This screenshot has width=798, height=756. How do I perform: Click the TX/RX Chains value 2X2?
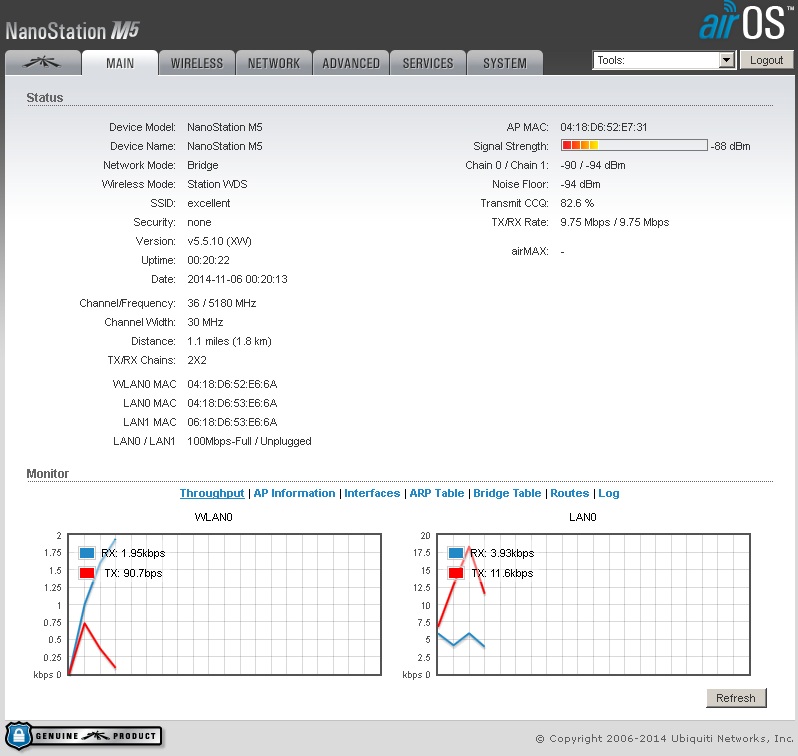pyautogui.click(x=197, y=360)
